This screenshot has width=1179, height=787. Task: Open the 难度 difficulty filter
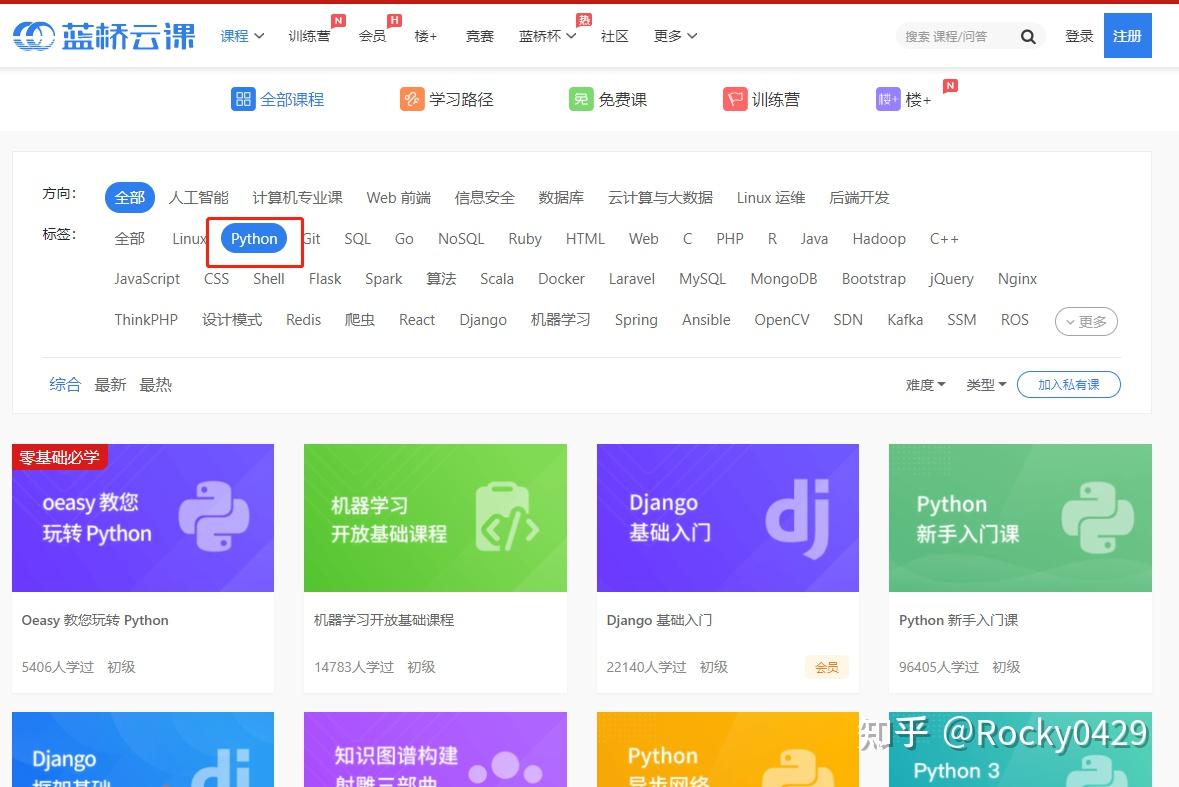[925, 385]
